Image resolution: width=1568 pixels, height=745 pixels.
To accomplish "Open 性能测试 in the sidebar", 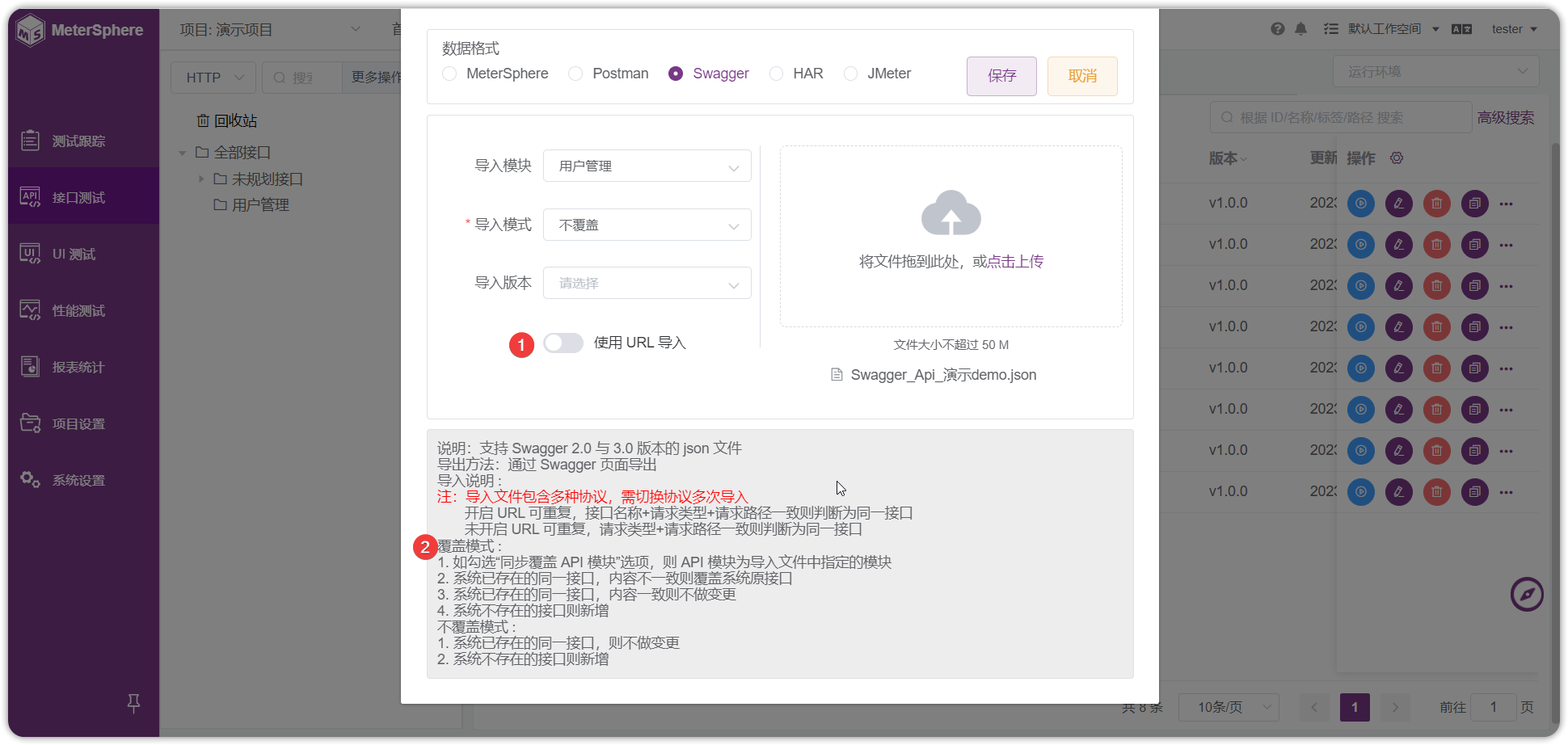I will [83, 310].
